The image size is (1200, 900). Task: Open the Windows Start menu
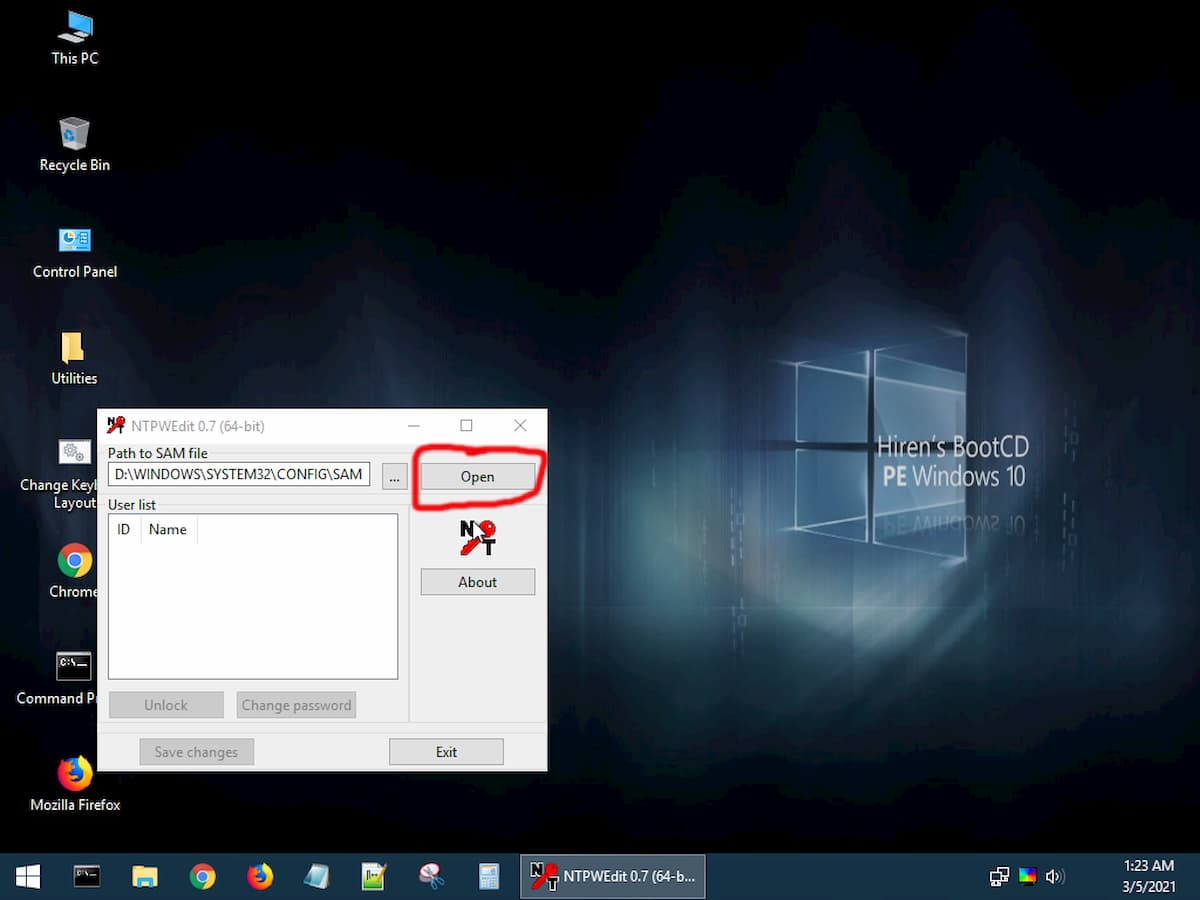[28, 877]
